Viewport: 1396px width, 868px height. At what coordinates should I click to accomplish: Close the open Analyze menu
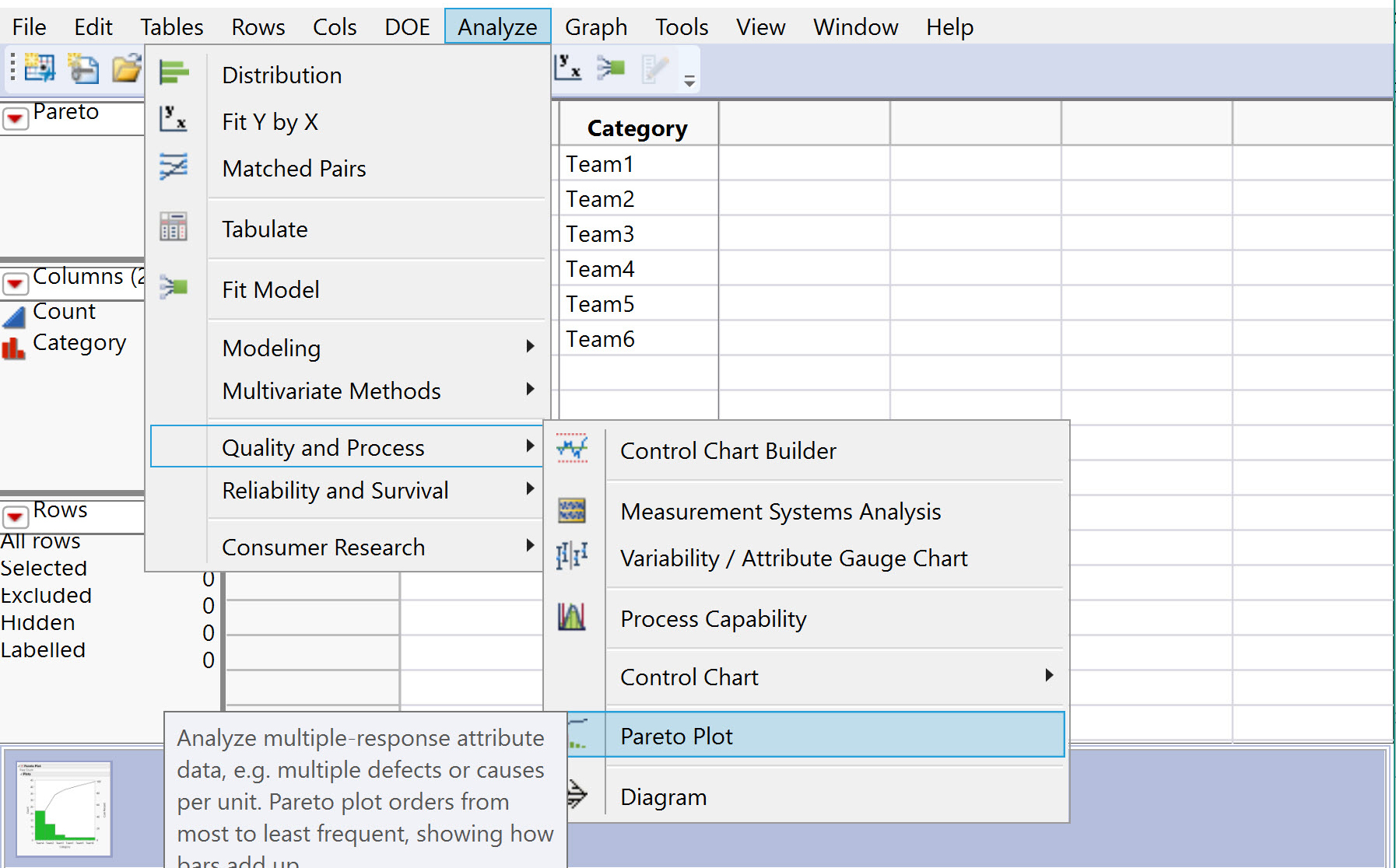[498, 27]
